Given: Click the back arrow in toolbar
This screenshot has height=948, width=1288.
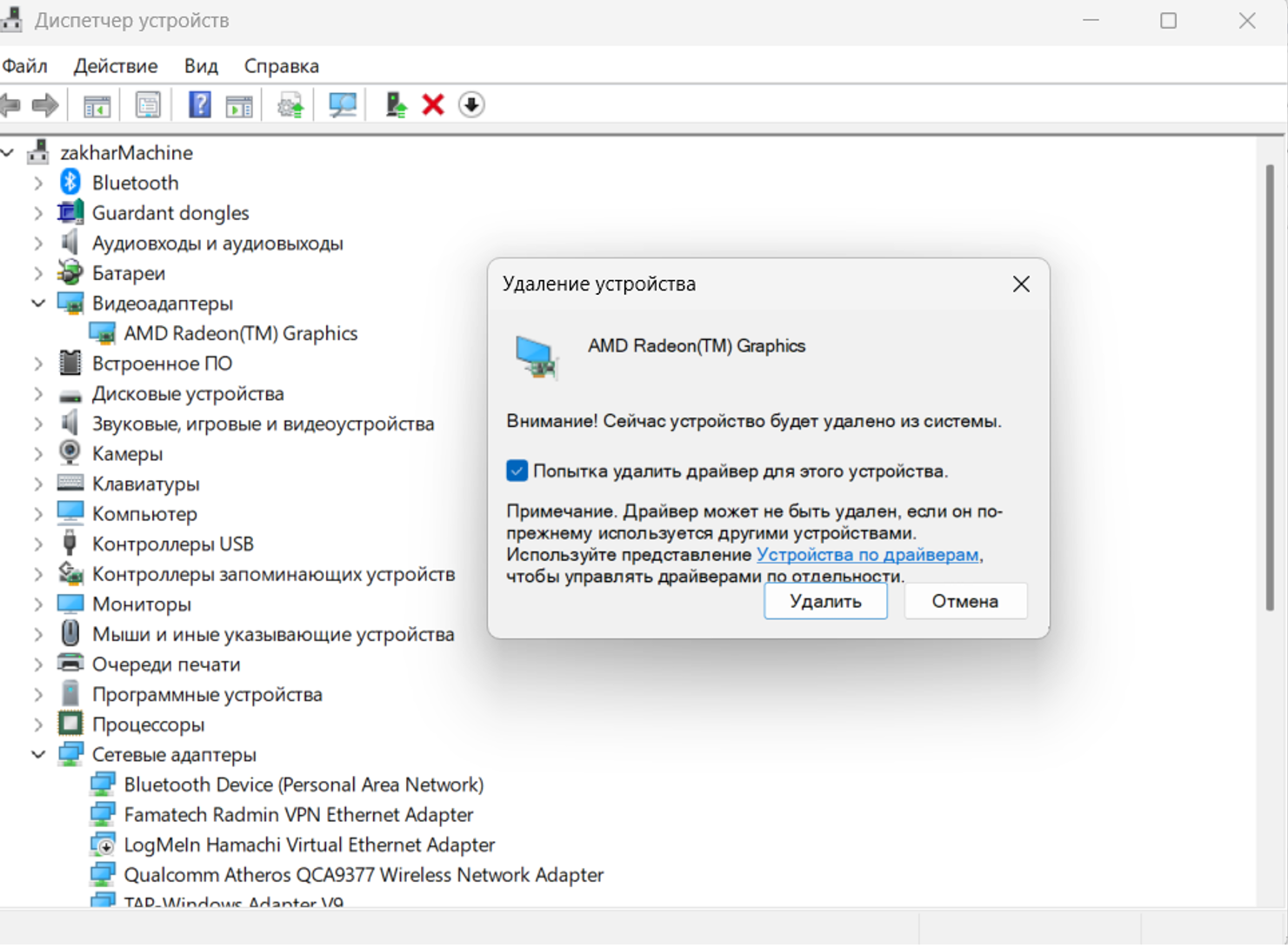Looking at the screenshot, I should (x=11, y=105).
